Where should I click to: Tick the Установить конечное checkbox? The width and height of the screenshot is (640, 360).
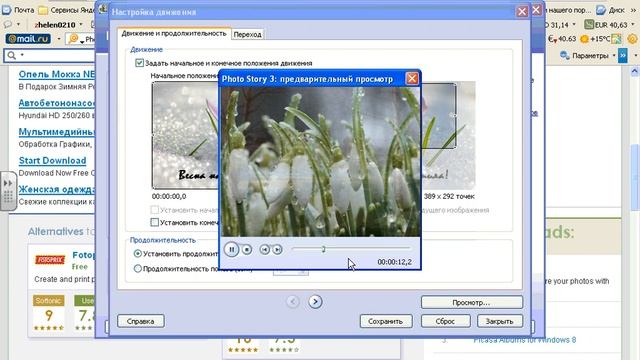155,222
